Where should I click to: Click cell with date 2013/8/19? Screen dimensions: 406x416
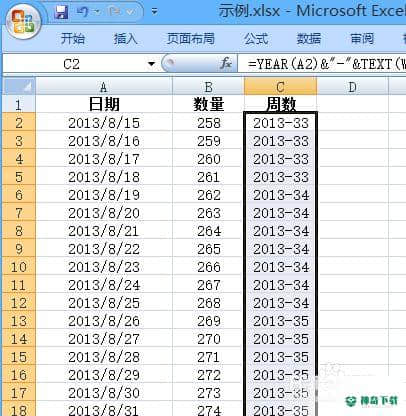pos(104,195)
